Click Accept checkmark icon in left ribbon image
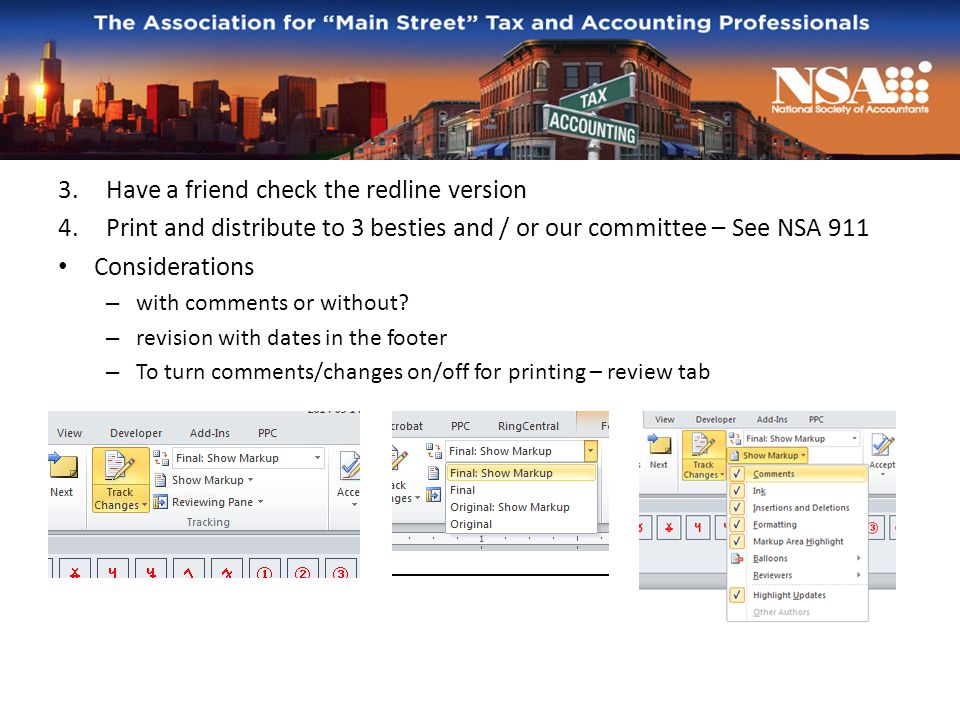Viewport: 960px width, 720px height. coord(350,466)
